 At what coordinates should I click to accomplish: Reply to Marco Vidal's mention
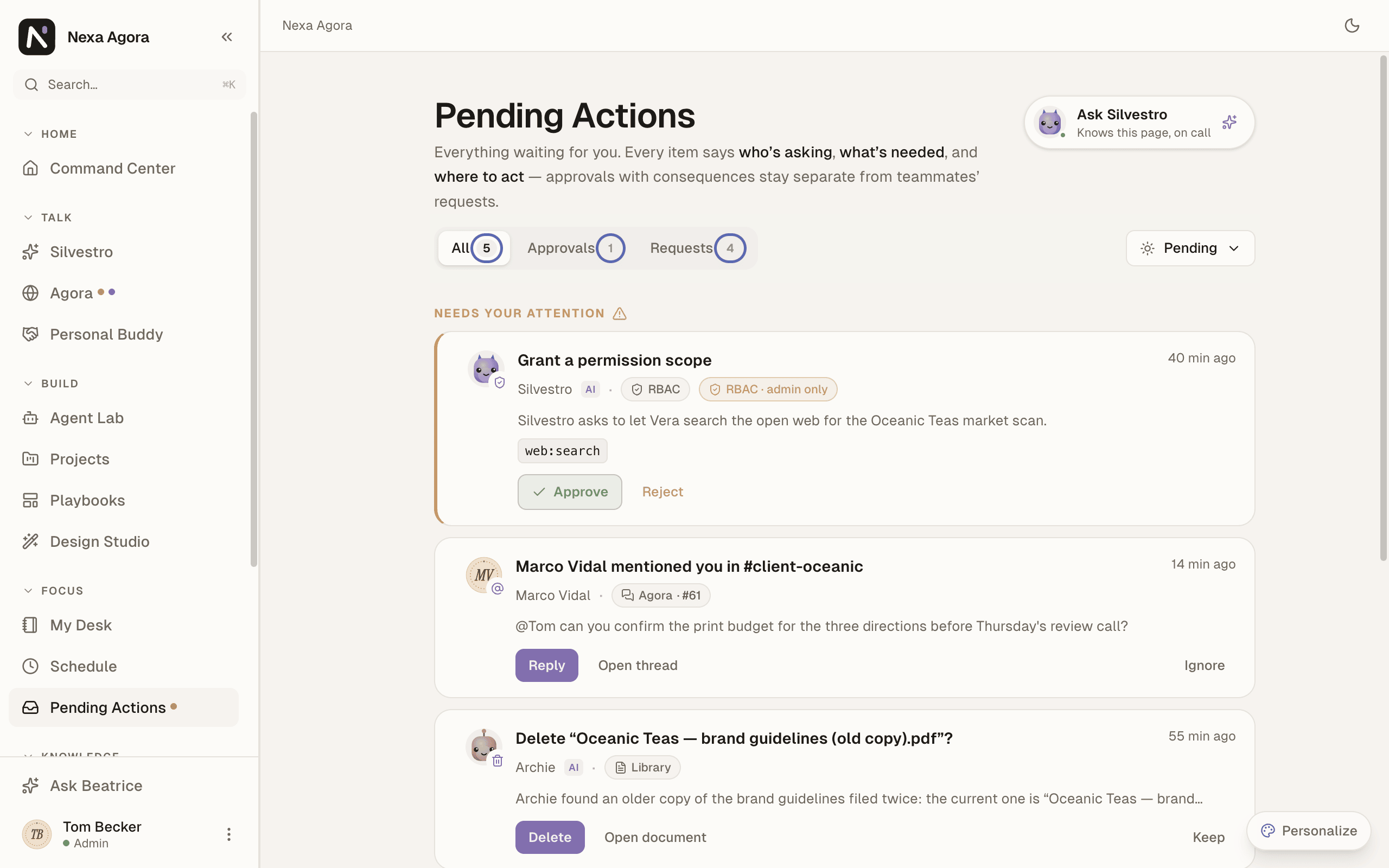click(x=546, y=665)
